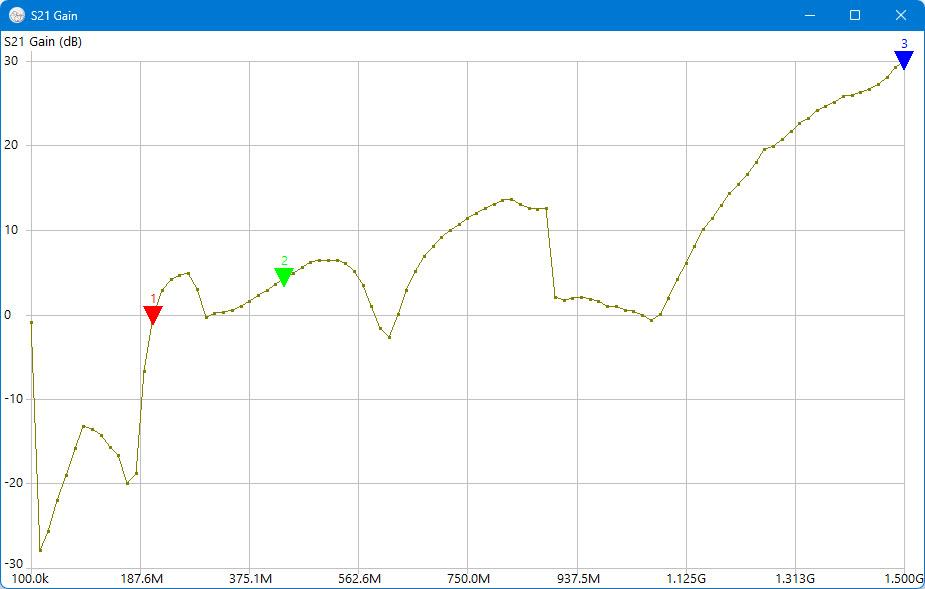Image resolution: width=925 pixels, height=589 pixels.
Task: Click the '10' gain axis label
Action: (x=11, y=230)
